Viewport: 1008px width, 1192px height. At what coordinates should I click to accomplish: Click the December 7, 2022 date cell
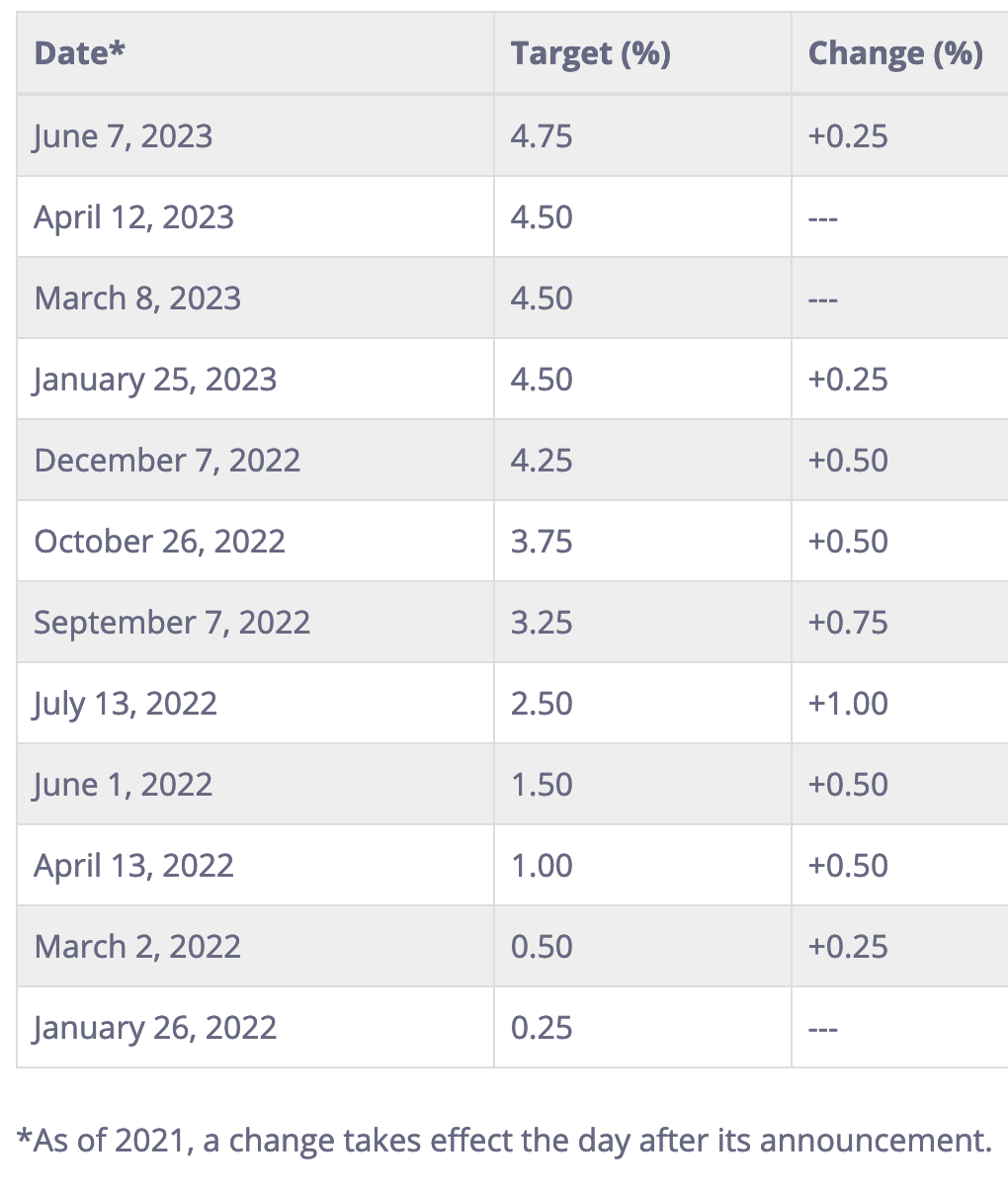click(255, 461)
